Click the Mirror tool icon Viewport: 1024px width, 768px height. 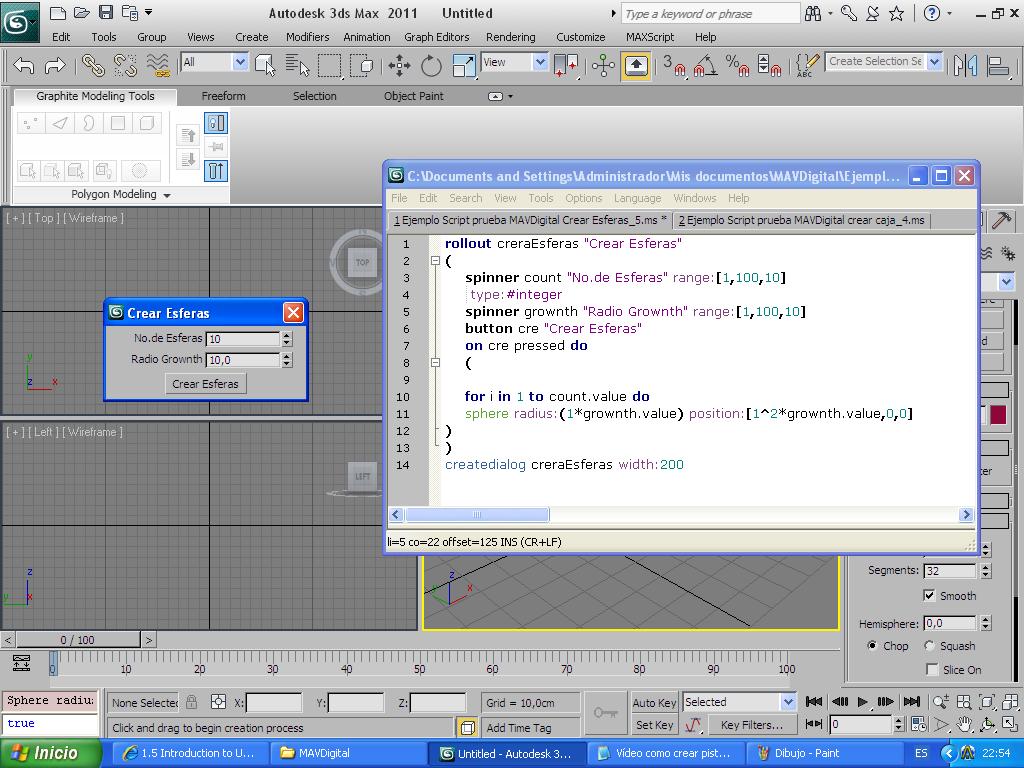[965, 66]
